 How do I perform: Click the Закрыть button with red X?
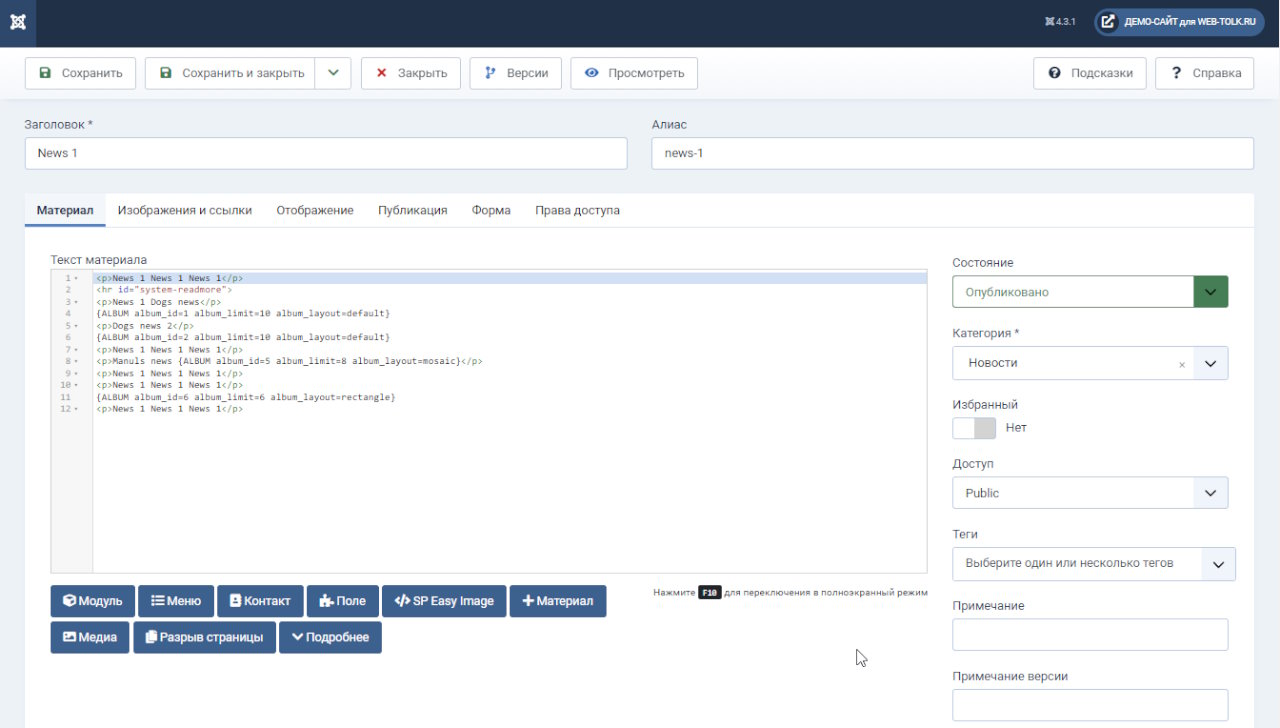411,73
